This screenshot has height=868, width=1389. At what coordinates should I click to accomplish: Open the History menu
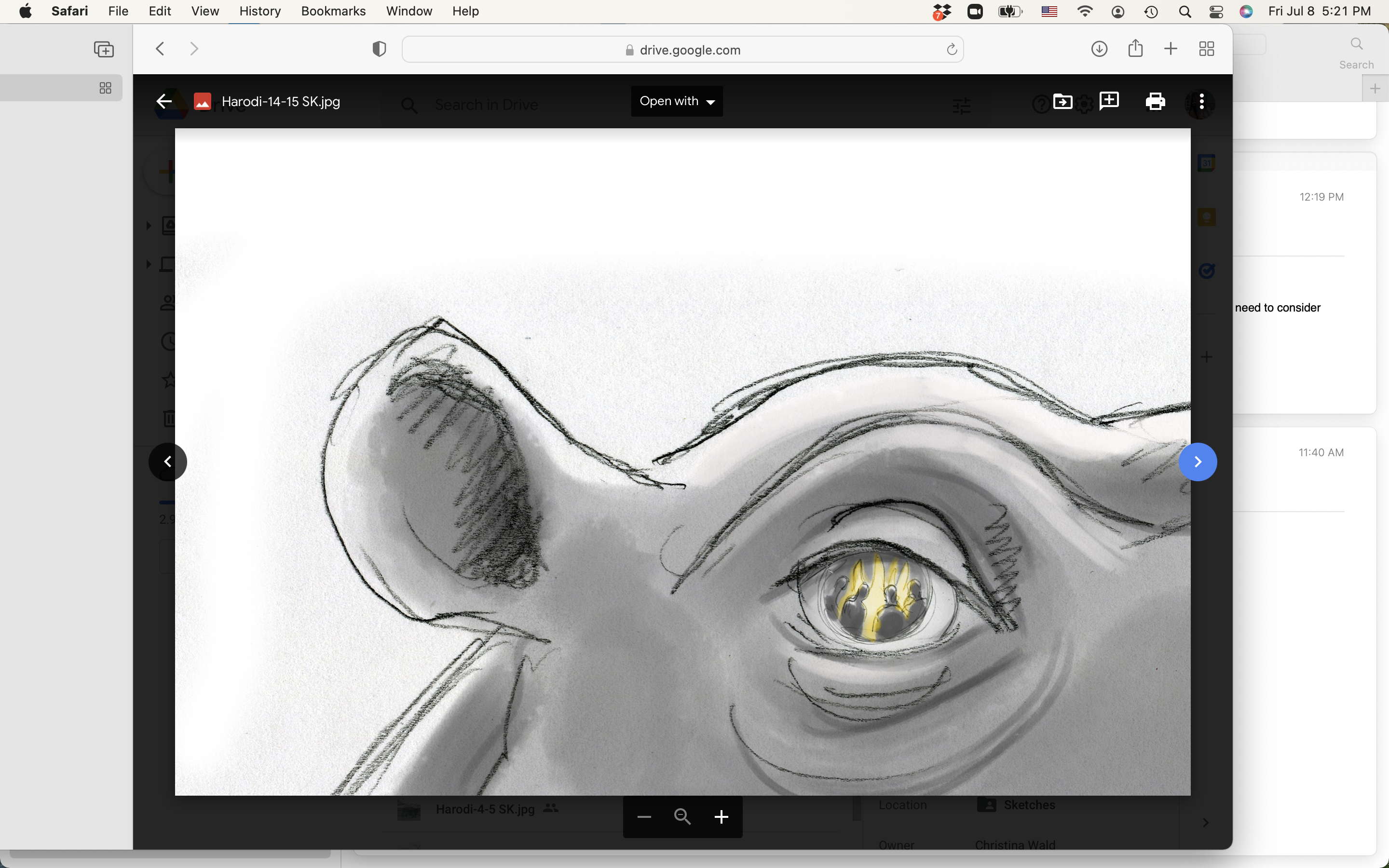[x=259, y=11]
